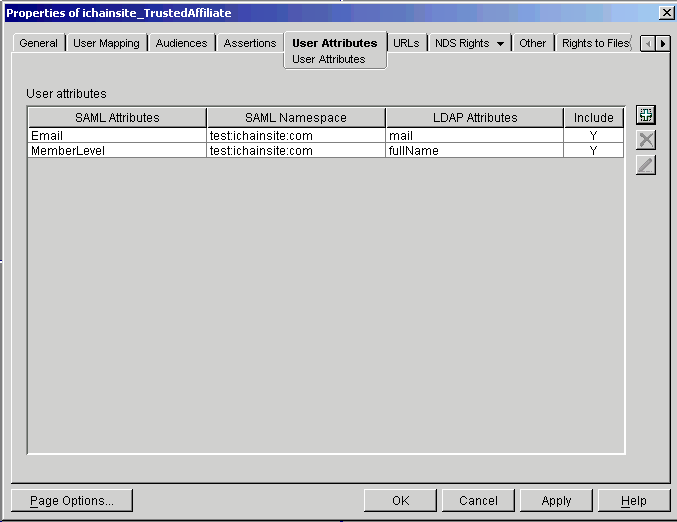Click Include Y in the Email row
Image resolution: width=677 pixels, height=522 pixels.
[594, 136]
